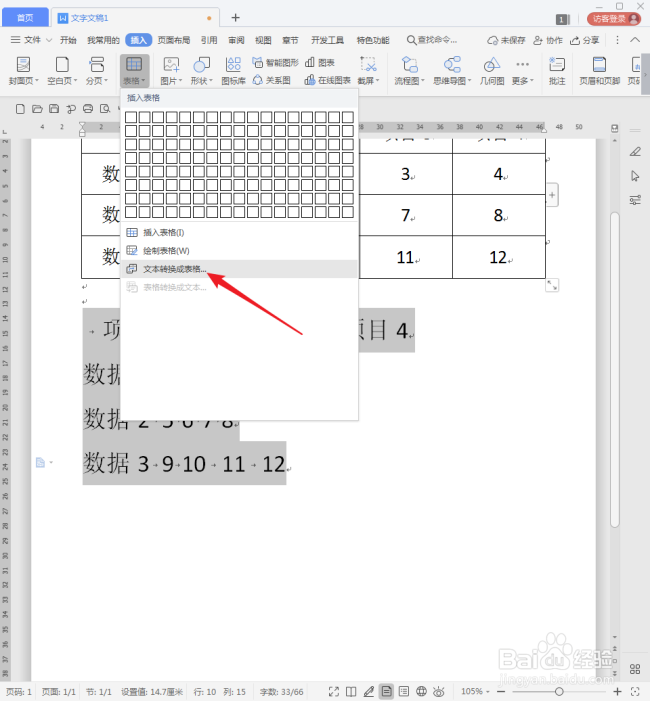Click the 分页 page break icon
This screenshot has width=650, height=702.
coord(97,65)
